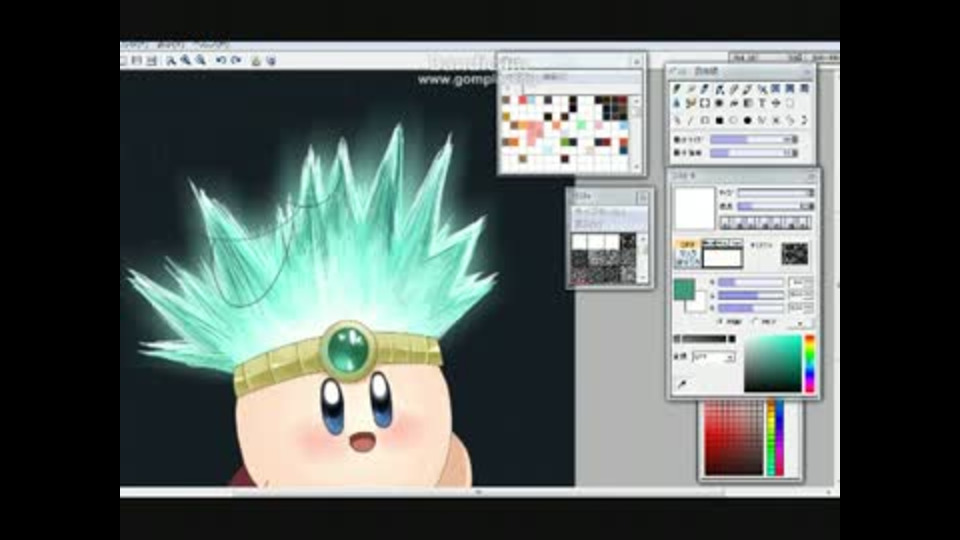Open the dropdown below the gradient bar

coord(713,356)
